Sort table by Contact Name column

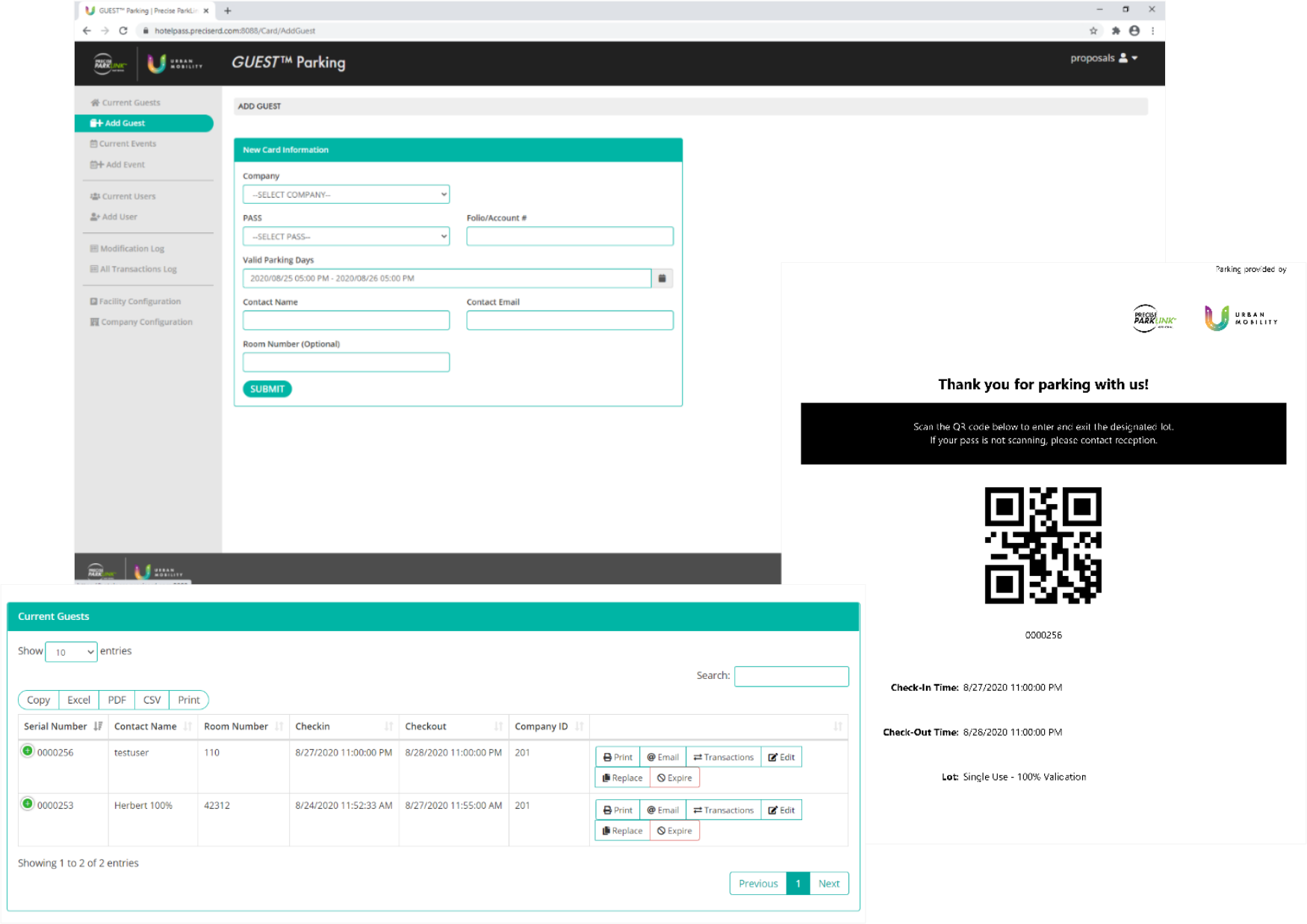(152, 726)
